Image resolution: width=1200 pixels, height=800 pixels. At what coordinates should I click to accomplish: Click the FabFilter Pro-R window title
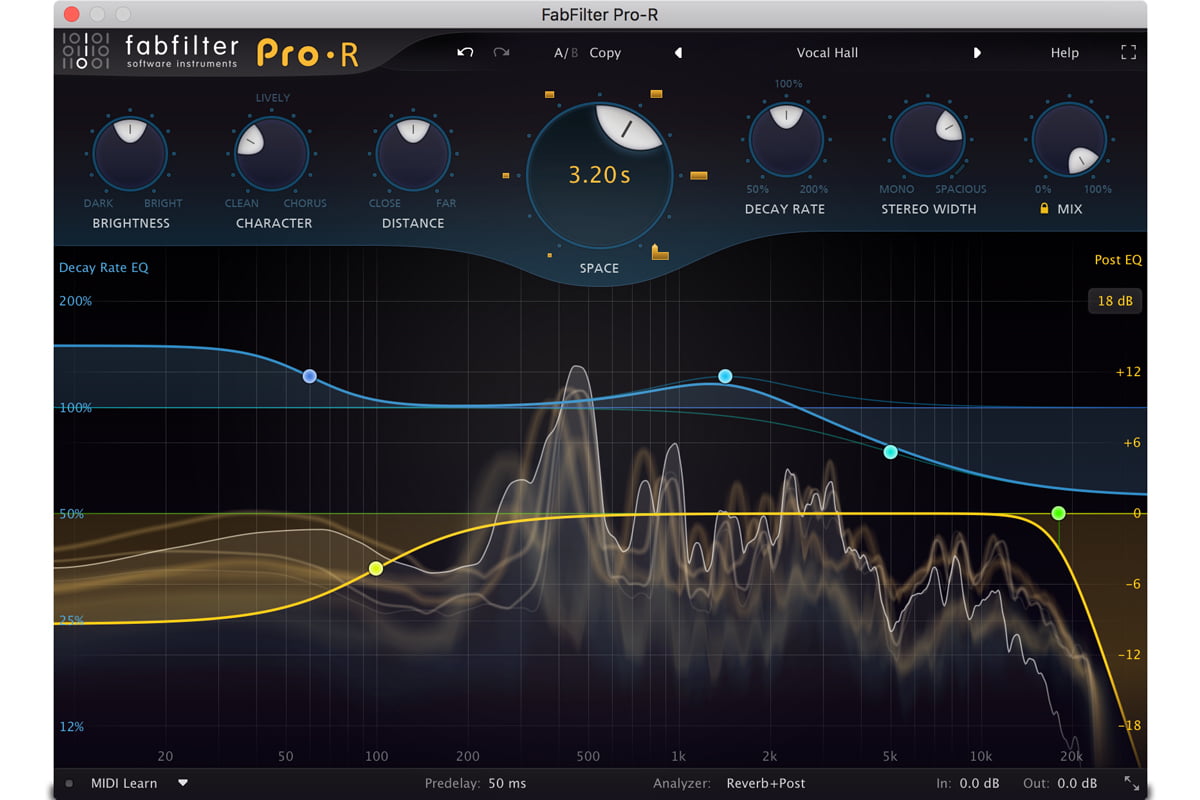600,15
